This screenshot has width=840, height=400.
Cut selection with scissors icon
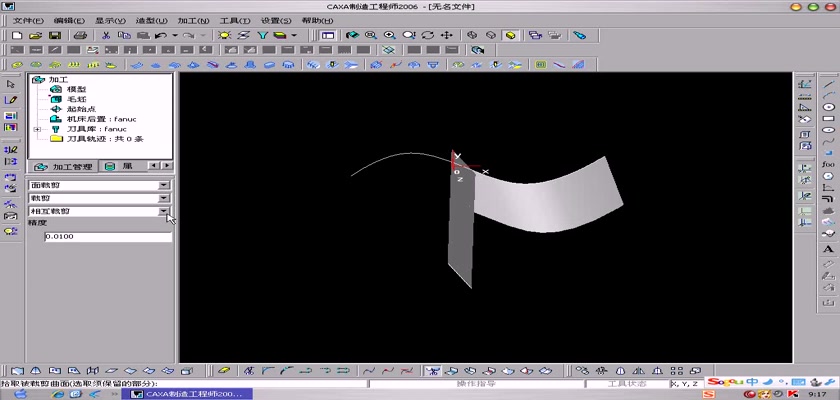coord(106,35)
